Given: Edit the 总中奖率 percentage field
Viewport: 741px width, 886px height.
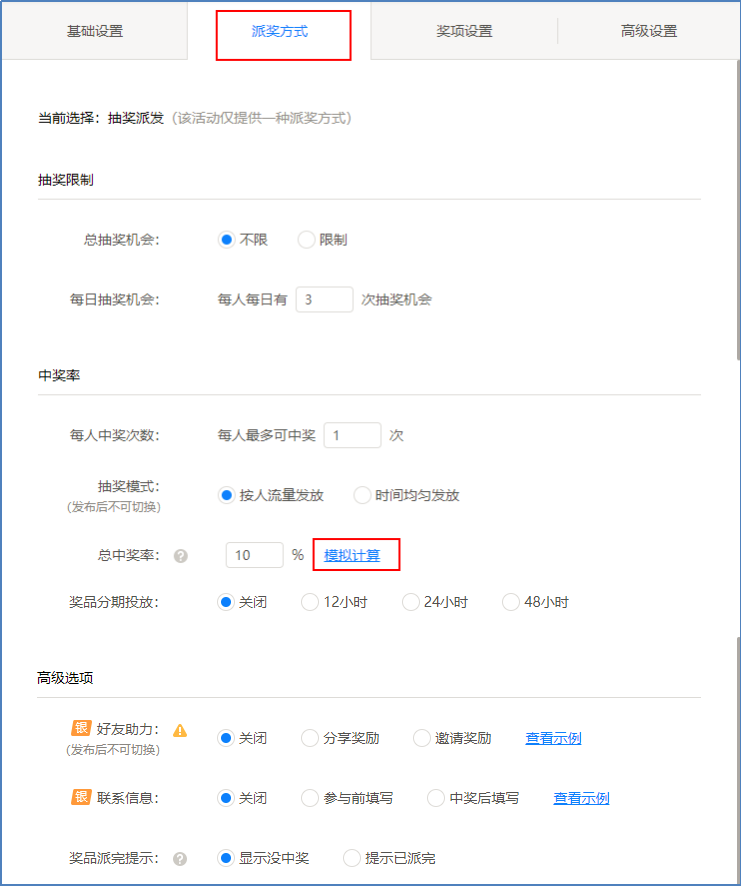Looking at the screenshot, I should pyautogui.click(x=254, y=555).
